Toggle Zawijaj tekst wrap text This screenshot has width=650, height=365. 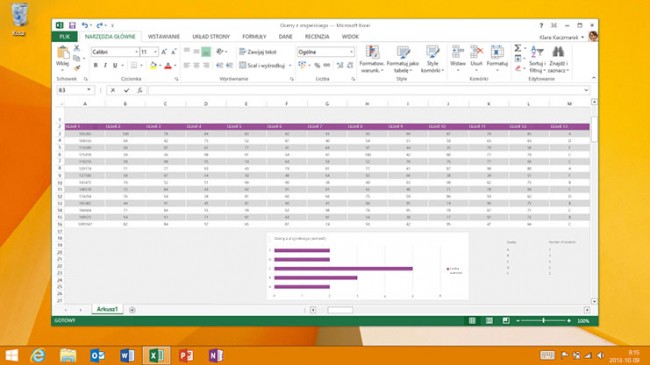[x=258, y=52]
